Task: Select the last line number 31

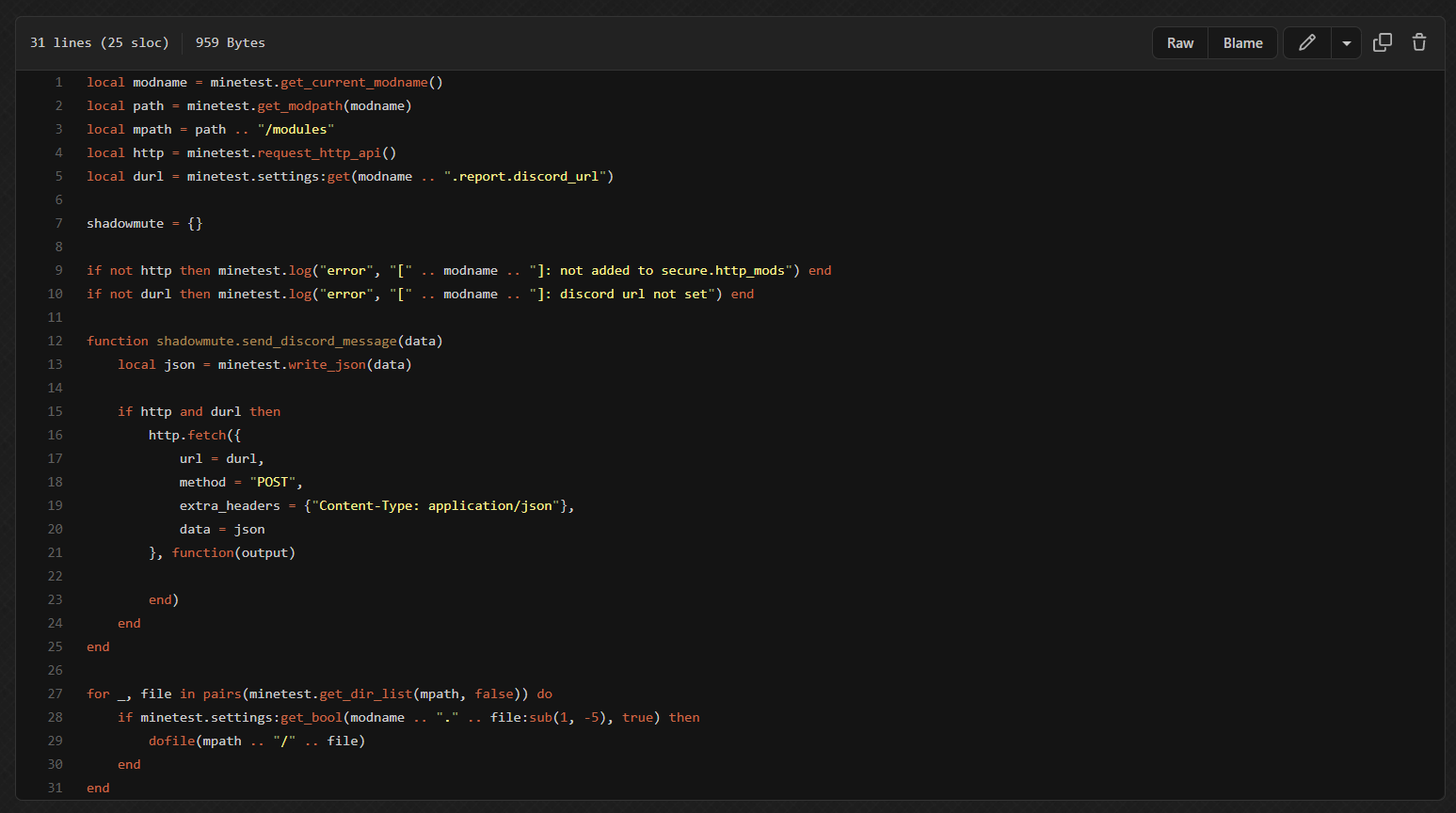Action: coord(56,789)
